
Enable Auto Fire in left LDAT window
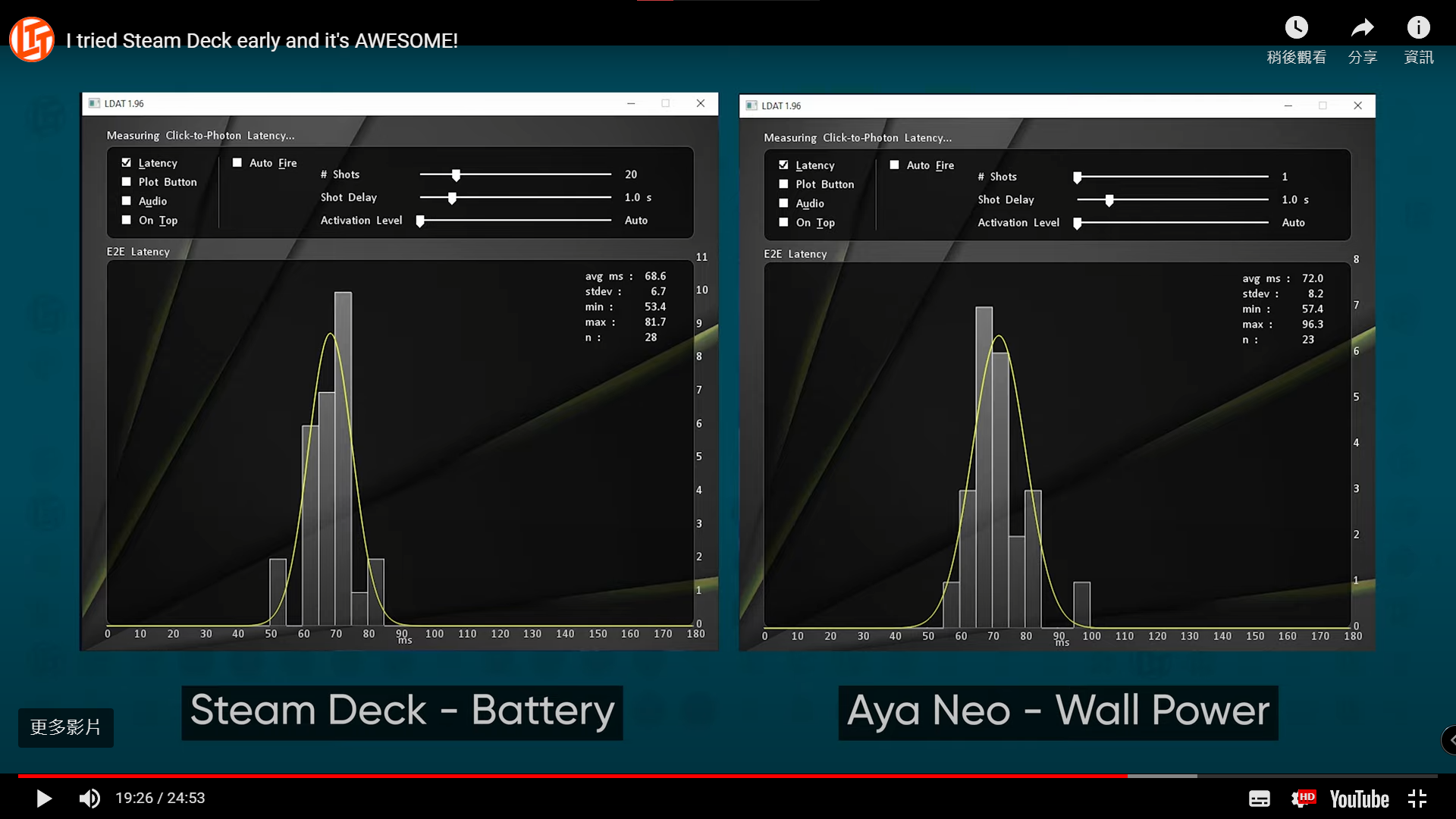pyautogui.click(x=237, y=163)
